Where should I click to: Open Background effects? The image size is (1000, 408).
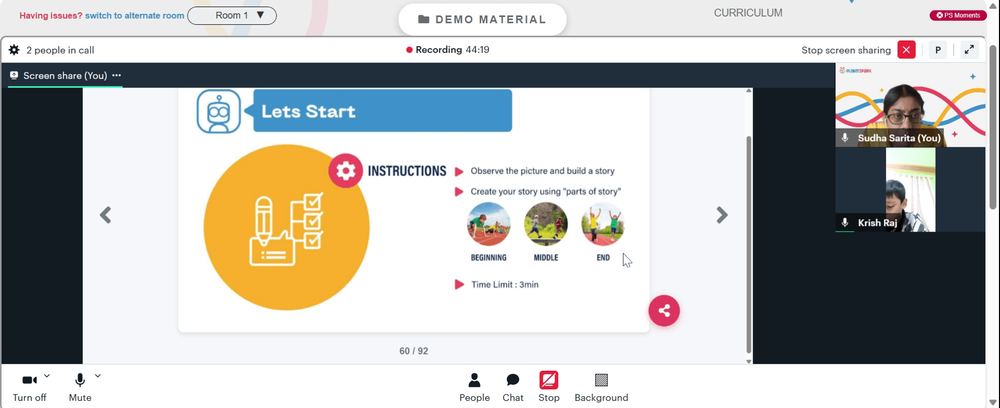click(x=601, y=388)
